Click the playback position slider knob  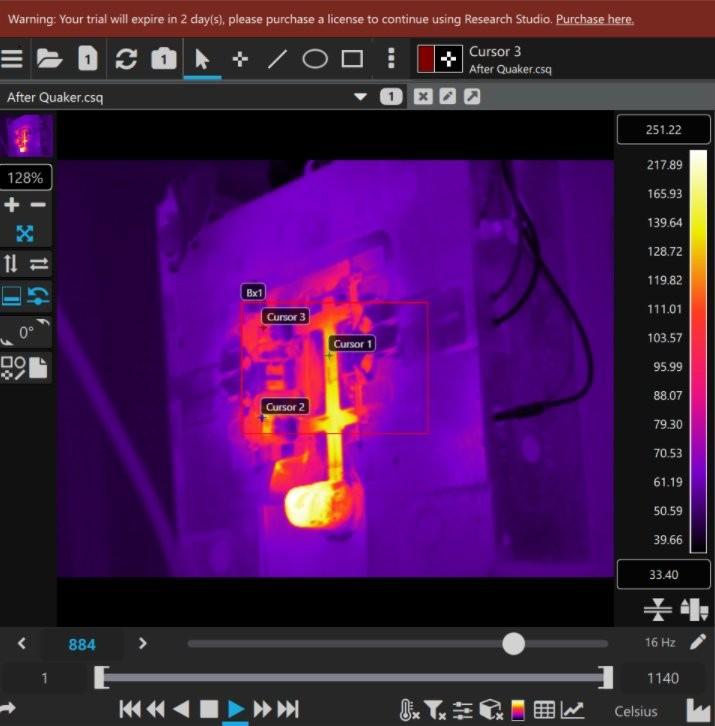[x=513, y=644]
